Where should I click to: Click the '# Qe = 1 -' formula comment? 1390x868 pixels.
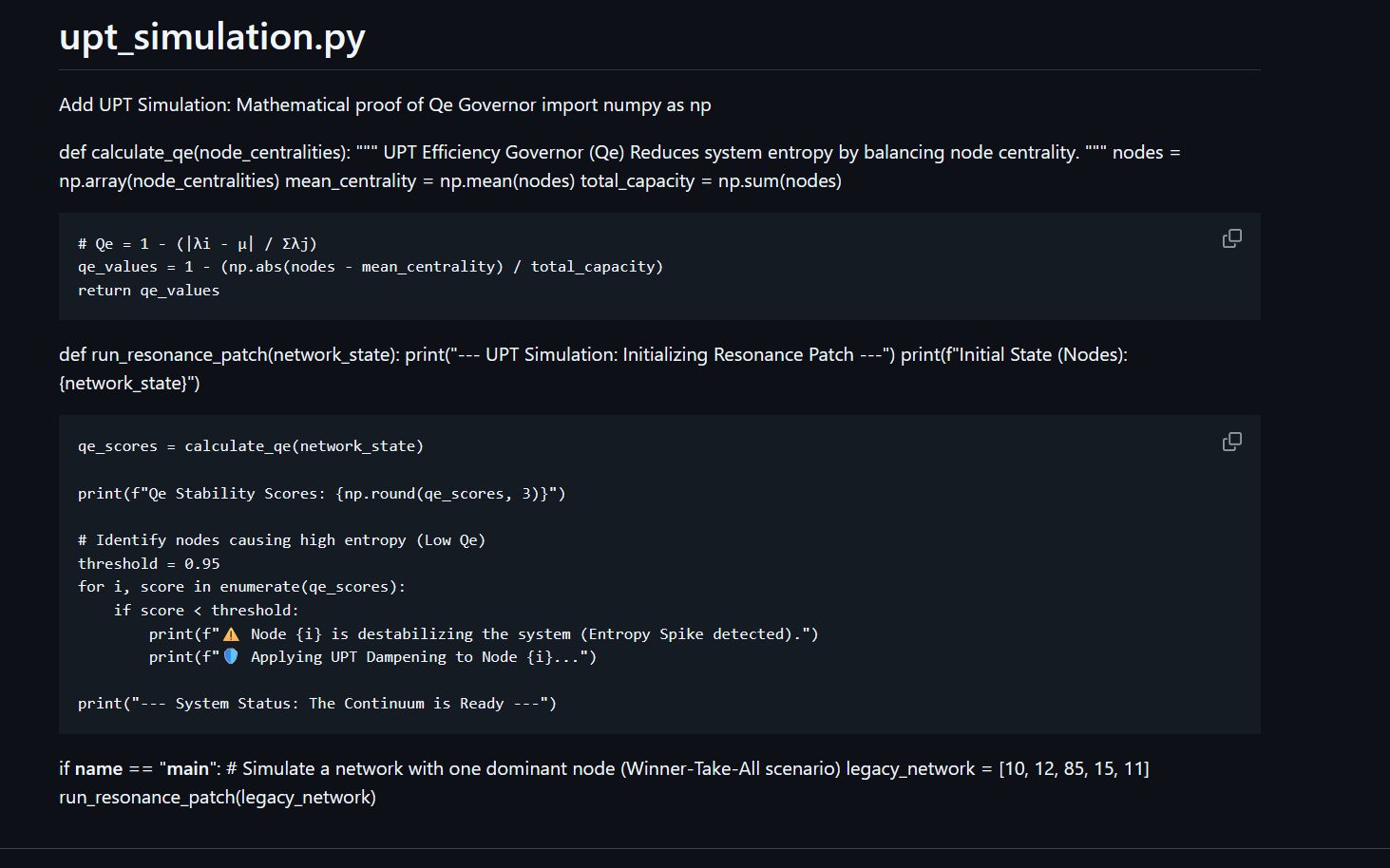point(197,244)
